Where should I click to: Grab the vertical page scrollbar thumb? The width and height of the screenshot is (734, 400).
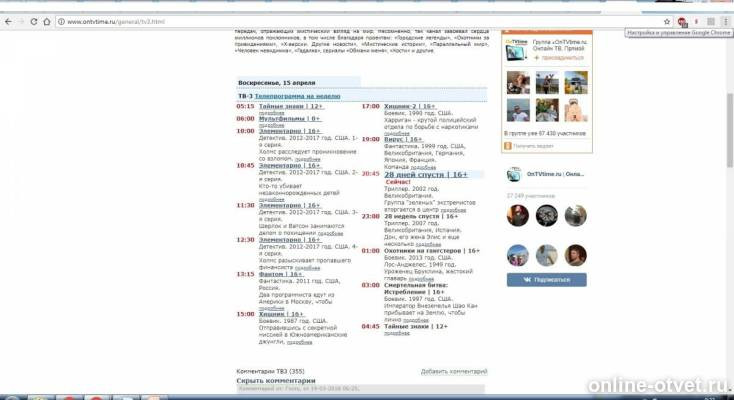coord(729,130)
